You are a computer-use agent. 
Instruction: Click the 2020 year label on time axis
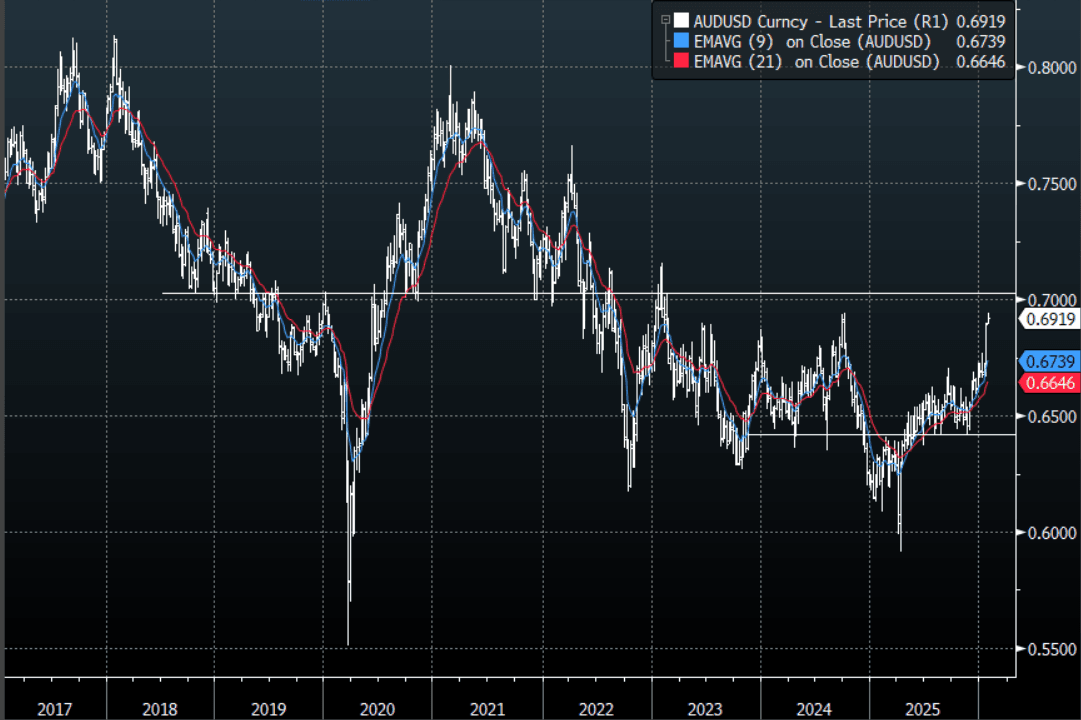[377, 708]
